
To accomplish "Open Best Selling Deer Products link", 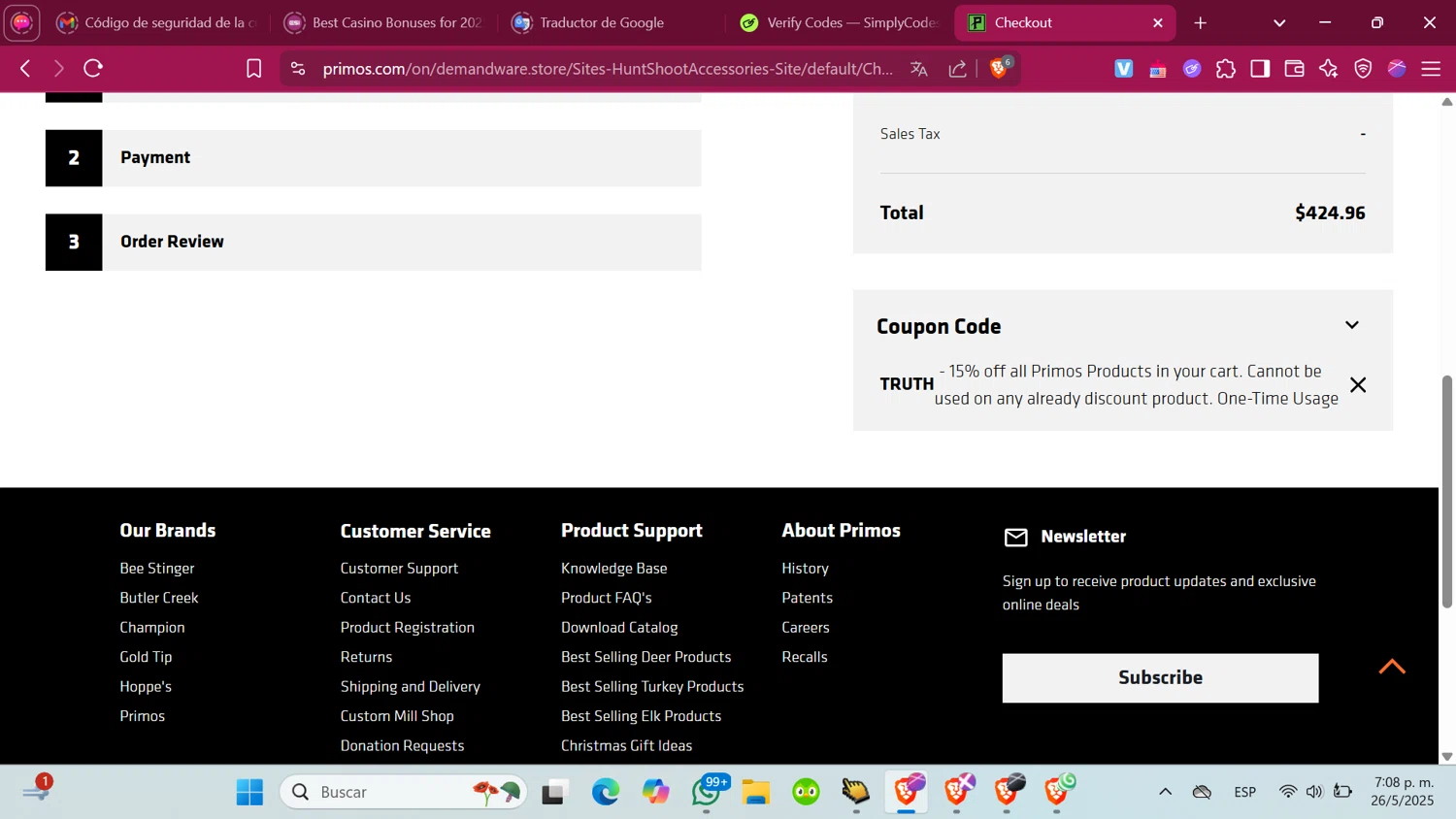I will tap(646, 657).
